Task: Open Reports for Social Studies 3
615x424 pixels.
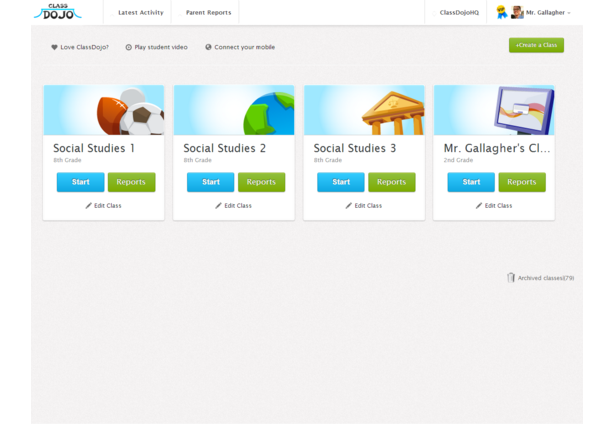Action: 392,182
